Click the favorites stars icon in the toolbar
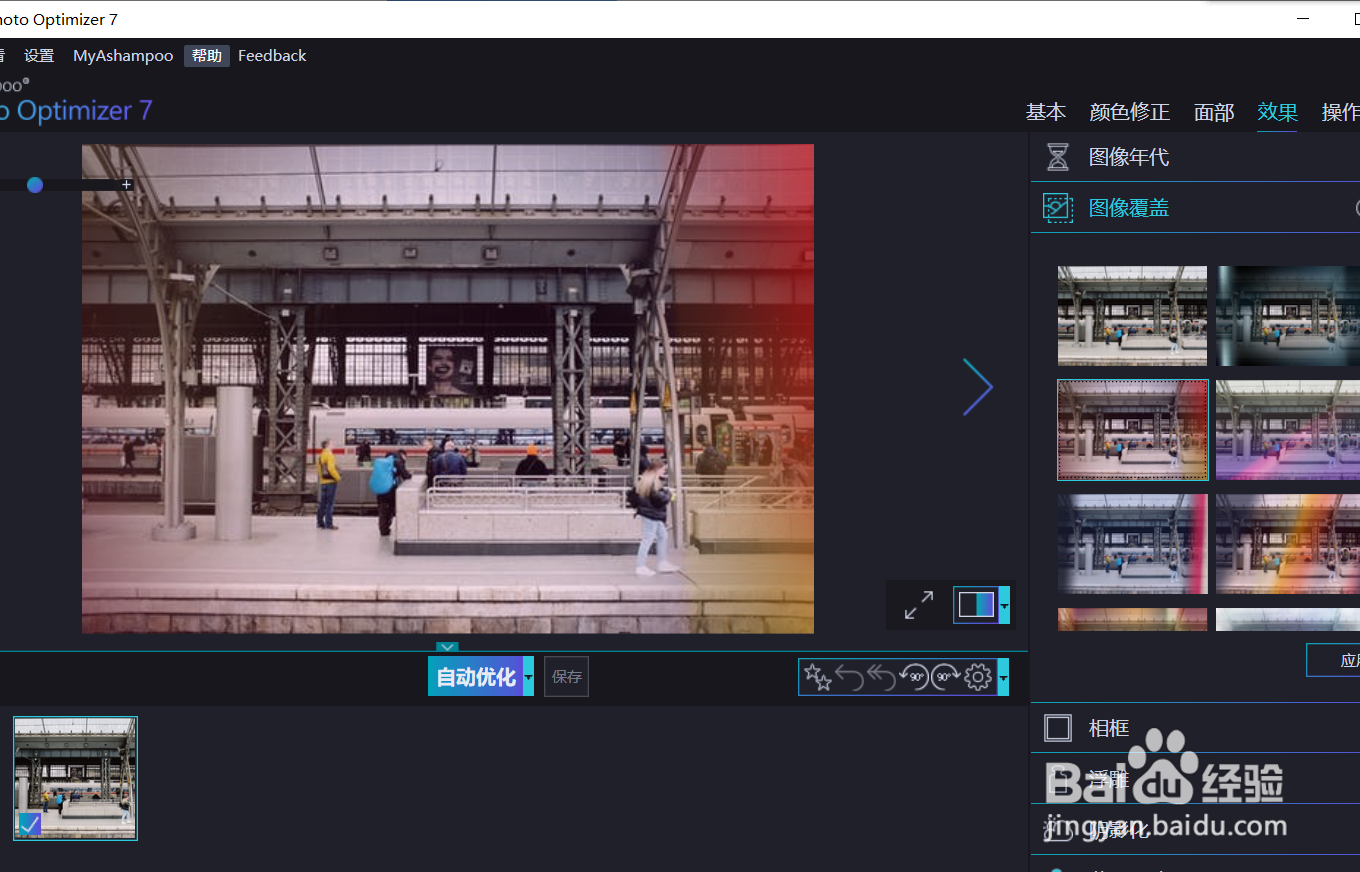 818,677
